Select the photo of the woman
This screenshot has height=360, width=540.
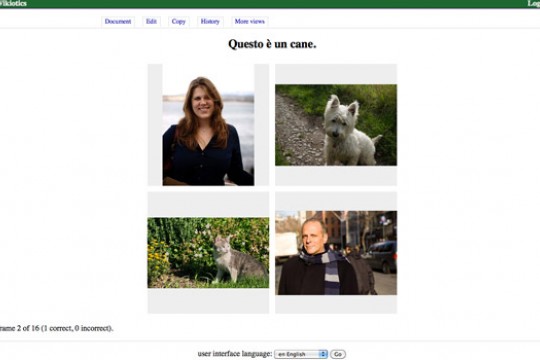click(x=208, y=125)
